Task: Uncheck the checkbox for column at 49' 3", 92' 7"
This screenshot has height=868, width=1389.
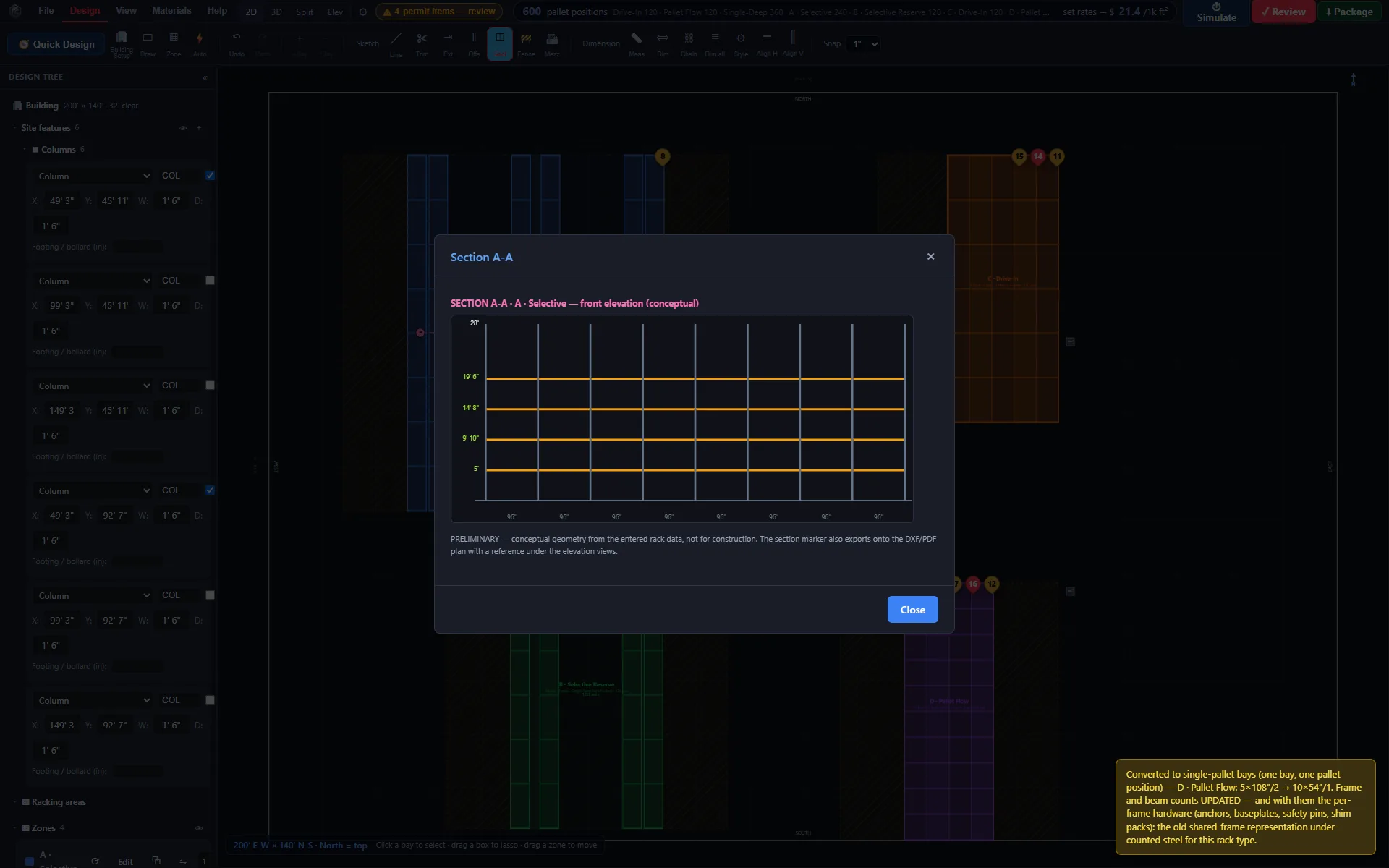Action: (210, 490)
